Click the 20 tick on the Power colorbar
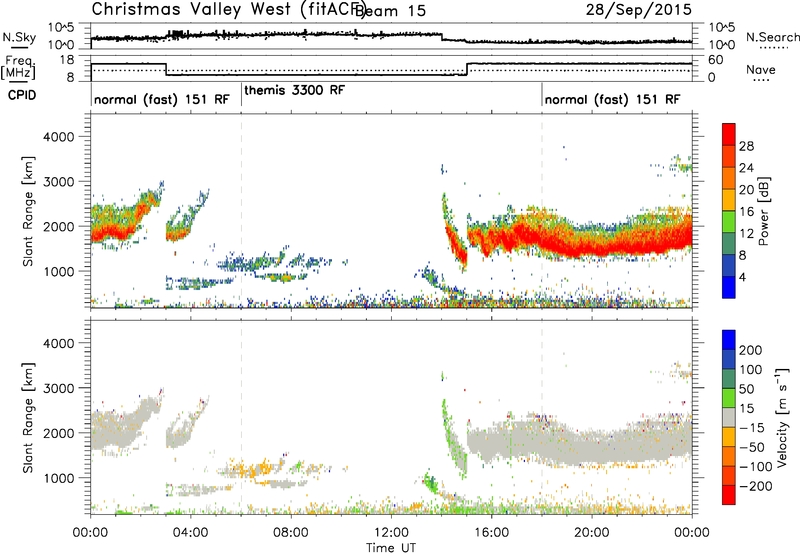Screen dimensions: 800x554 (x=746, y=190)
